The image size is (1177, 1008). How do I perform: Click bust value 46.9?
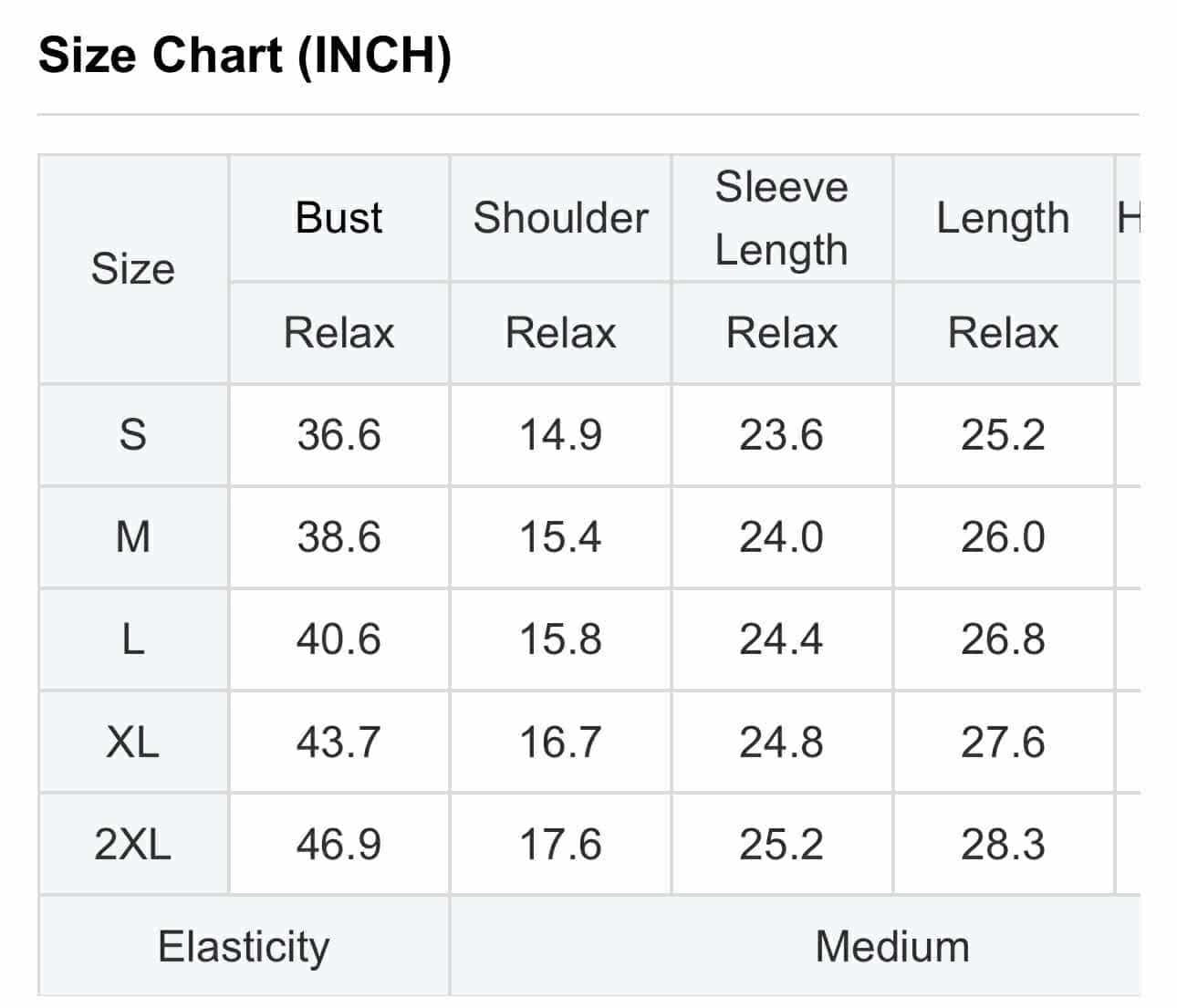tap(339, 844)
